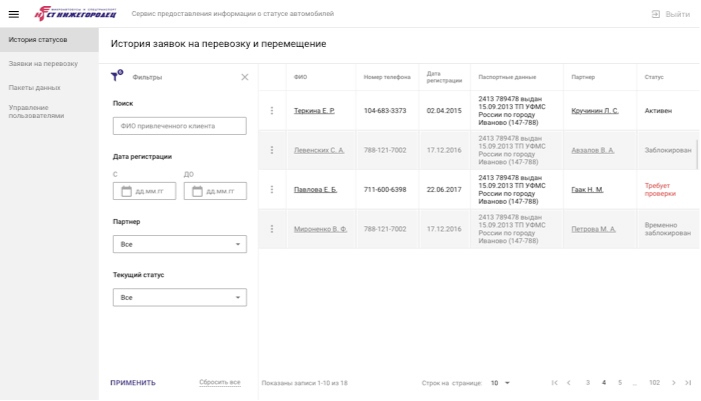Go to next page arrow
Screen dimensions: 701x401
tap(674, 383)
